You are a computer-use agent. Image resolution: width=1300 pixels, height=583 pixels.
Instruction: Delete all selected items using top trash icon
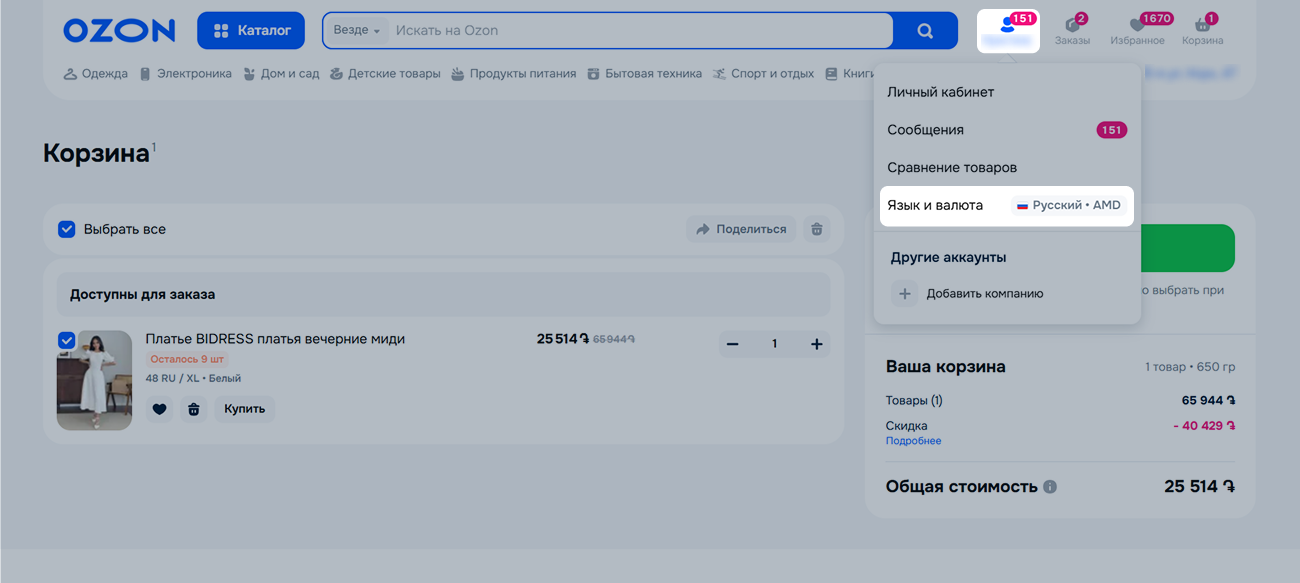pos(817,229)
